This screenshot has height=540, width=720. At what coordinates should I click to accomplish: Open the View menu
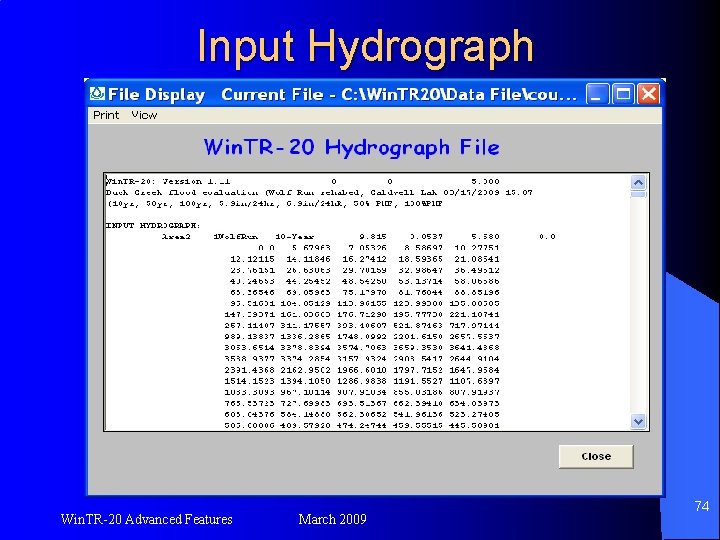(x=144, y=115)
